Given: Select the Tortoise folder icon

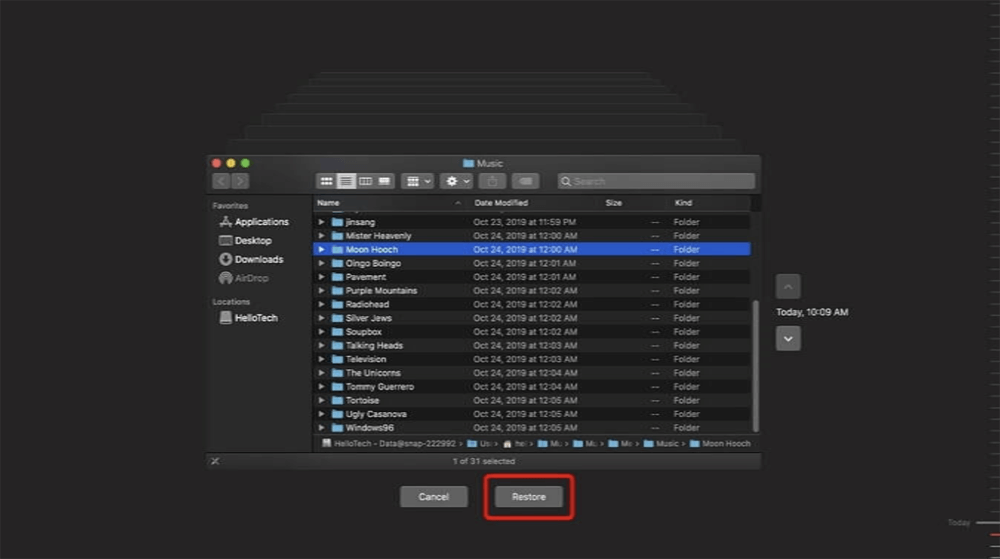Looking at the screenshot, I should 337,400.
